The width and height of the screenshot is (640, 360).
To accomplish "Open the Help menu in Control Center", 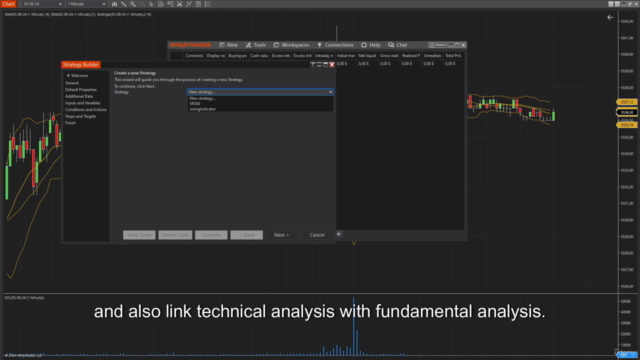I will click(371, 45).
